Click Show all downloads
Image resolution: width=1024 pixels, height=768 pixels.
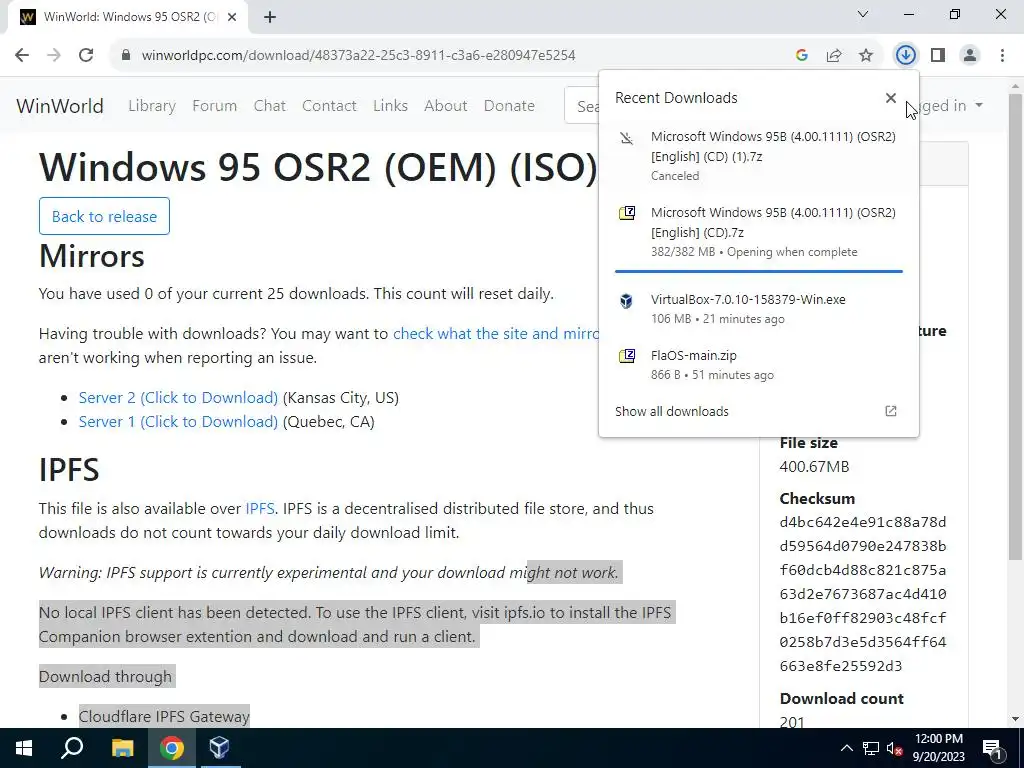pyautogui.click(x=671, y=411)
